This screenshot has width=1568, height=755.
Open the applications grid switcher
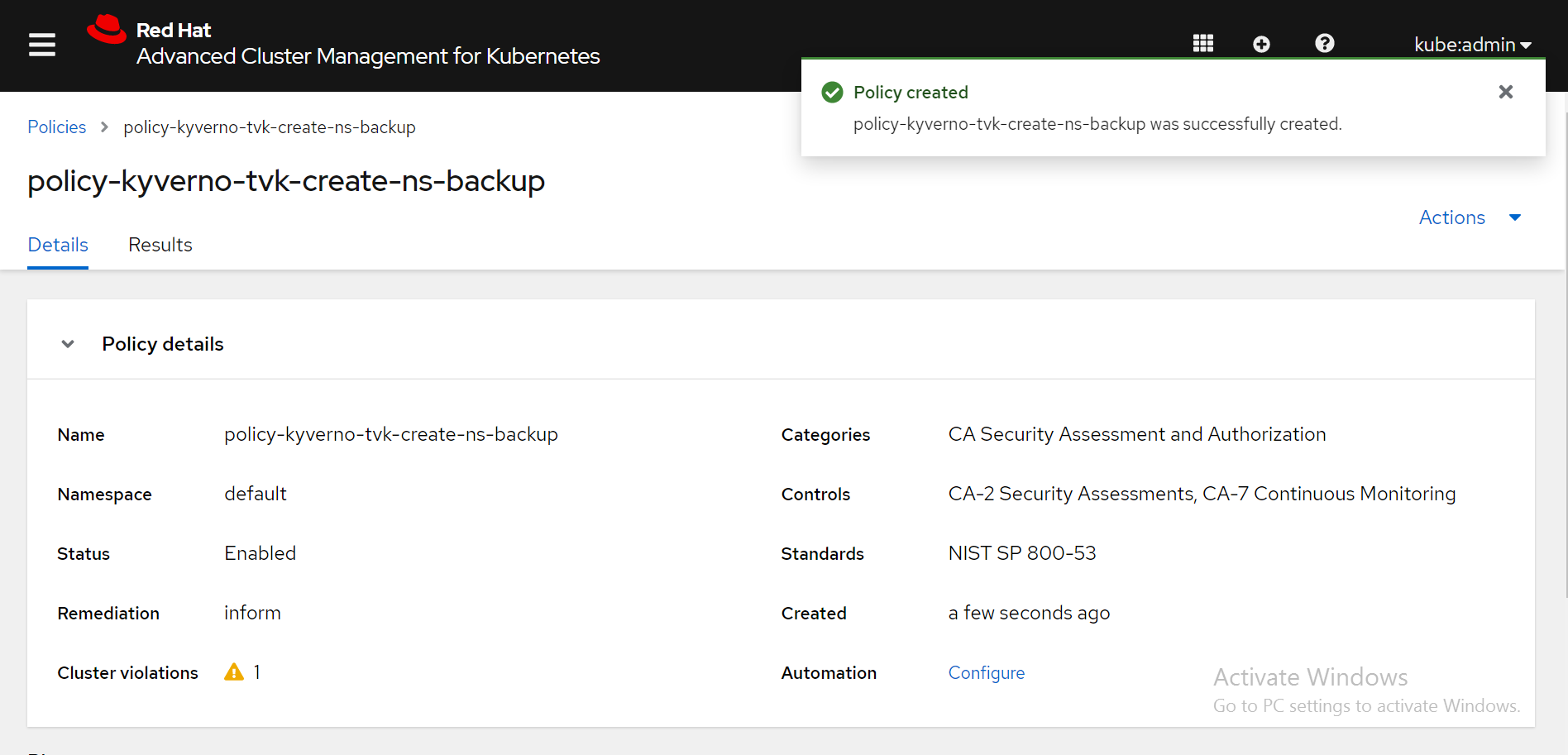point(1202,44)
